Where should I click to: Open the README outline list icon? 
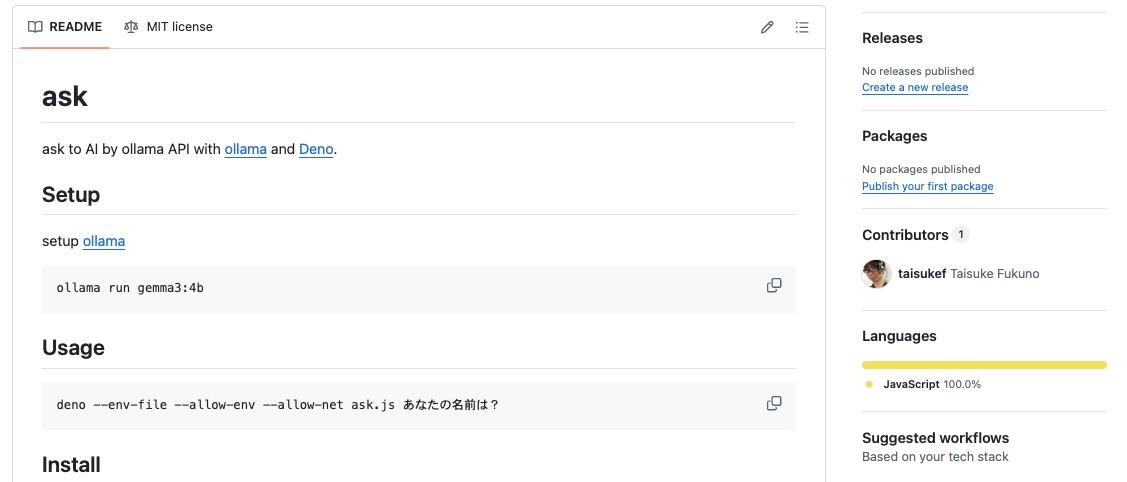(x=802, y=27)
